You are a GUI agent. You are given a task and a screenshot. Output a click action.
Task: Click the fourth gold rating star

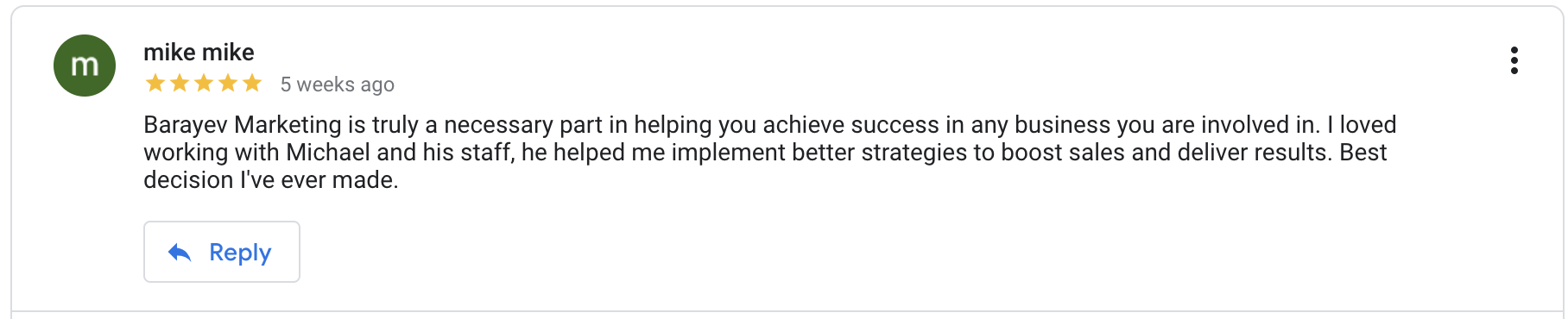(228, 84)
